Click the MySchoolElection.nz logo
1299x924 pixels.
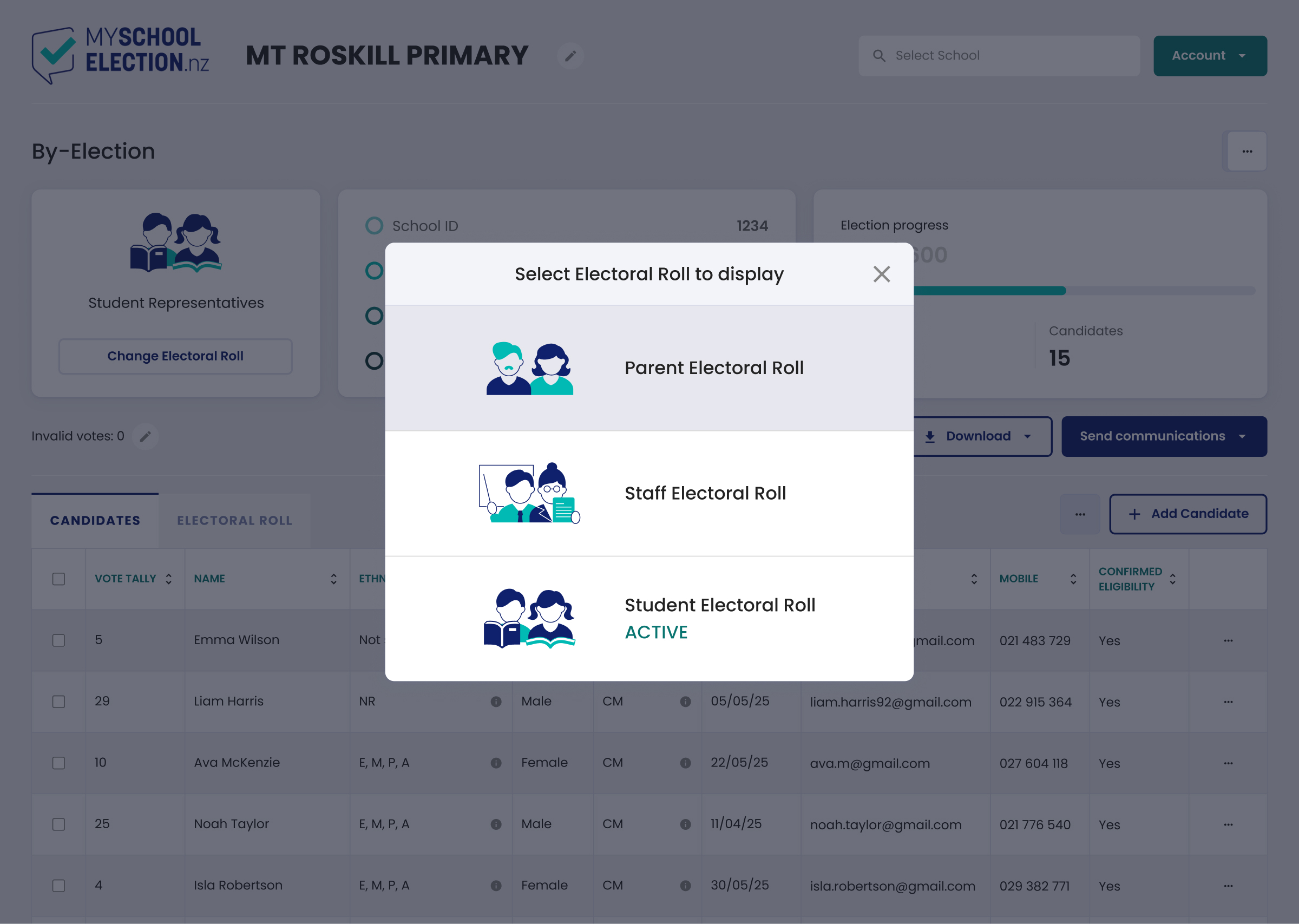coord(121,55)
